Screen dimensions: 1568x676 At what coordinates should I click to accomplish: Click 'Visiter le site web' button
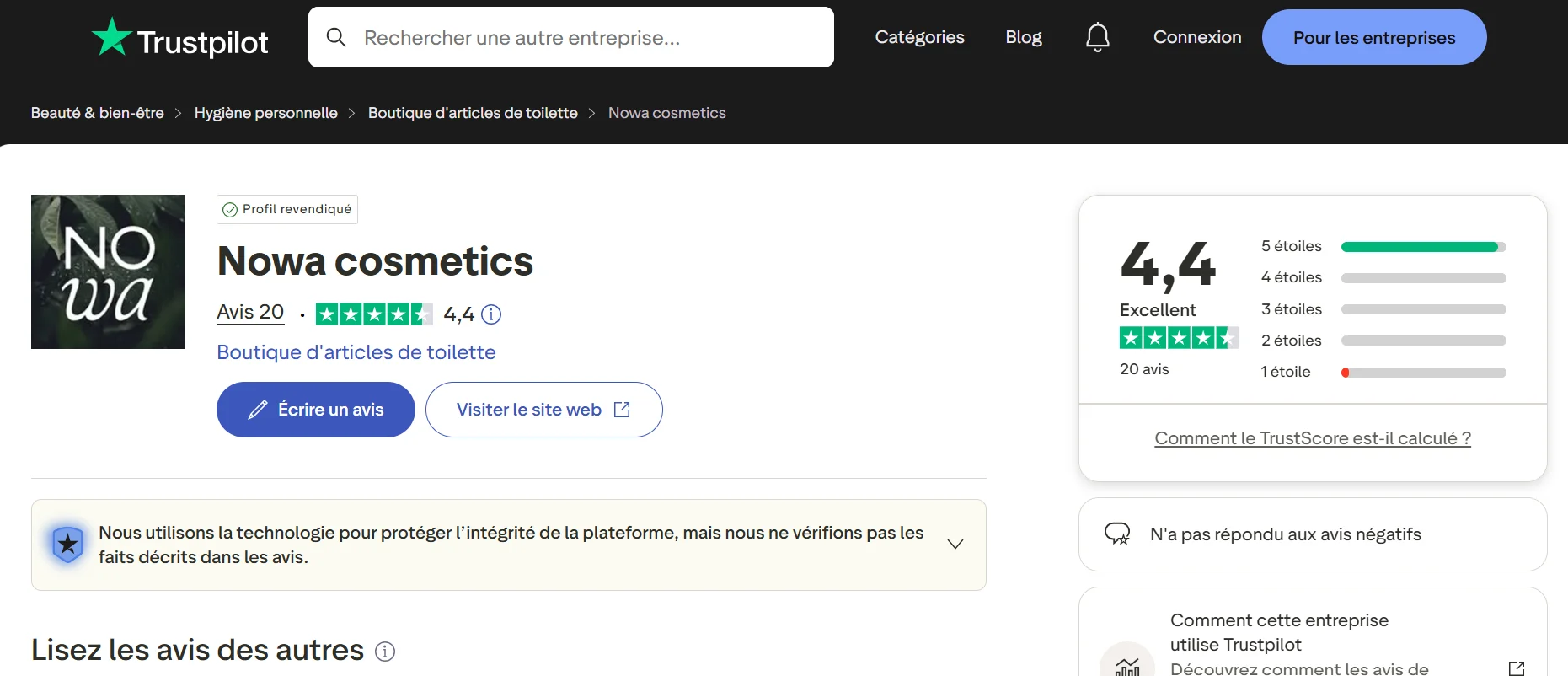coord(544,410)
